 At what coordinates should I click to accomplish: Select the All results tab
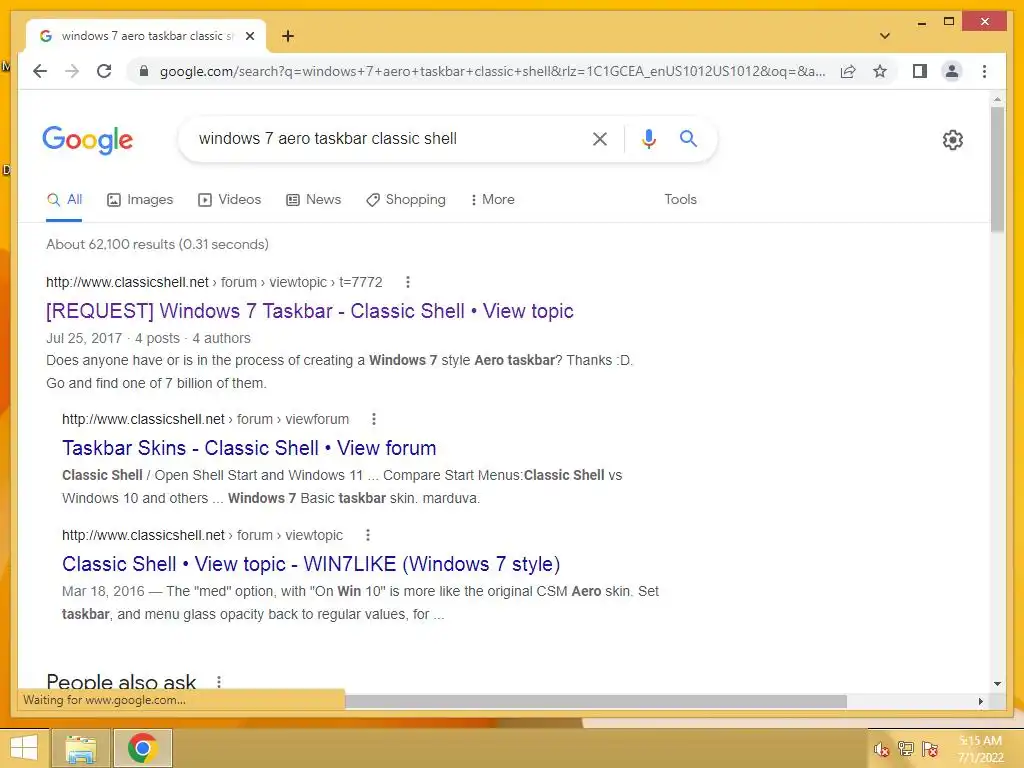(65, 200)
